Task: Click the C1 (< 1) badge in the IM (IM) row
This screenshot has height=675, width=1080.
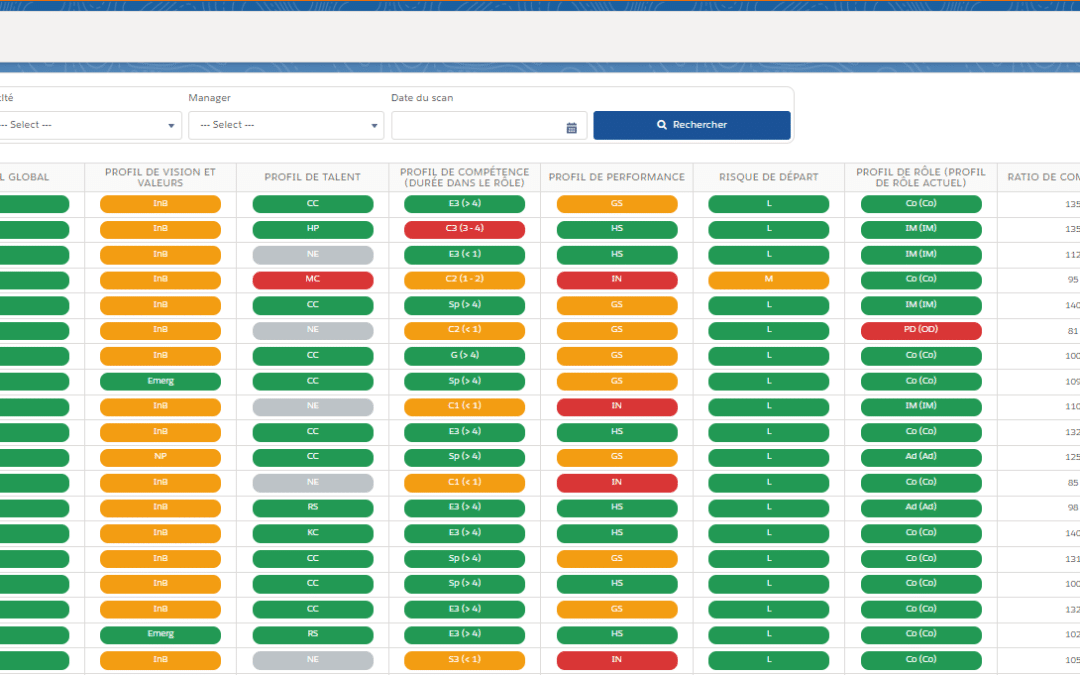Action: coord(465,406)
